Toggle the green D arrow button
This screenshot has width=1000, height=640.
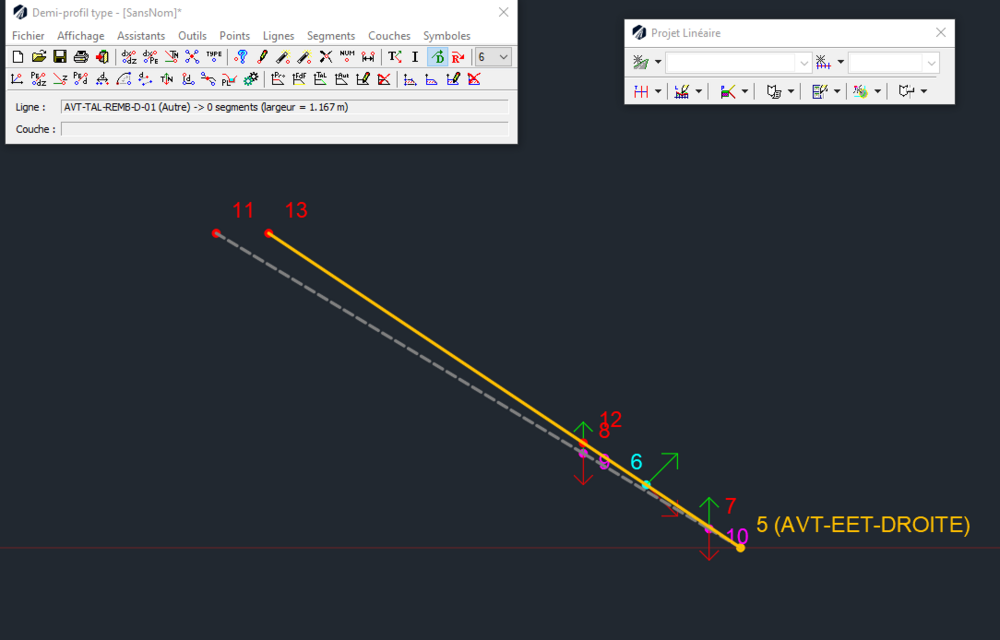point(438,57)
